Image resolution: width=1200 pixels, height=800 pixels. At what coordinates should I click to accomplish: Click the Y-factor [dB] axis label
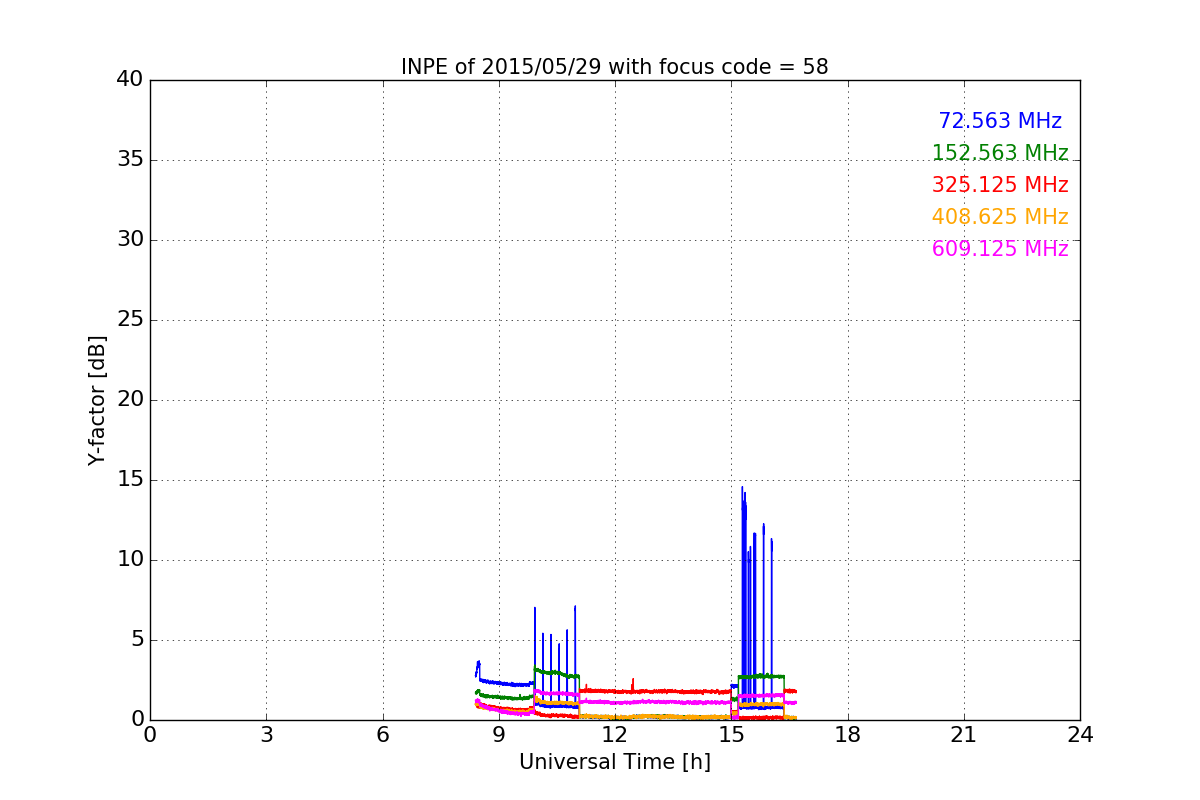97,400
